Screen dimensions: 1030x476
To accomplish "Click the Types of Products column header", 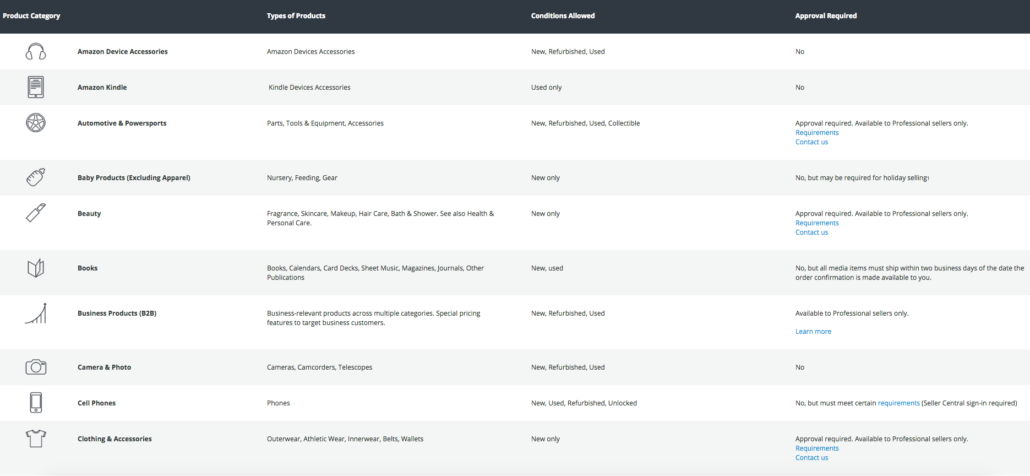I will tap(296, 16).
